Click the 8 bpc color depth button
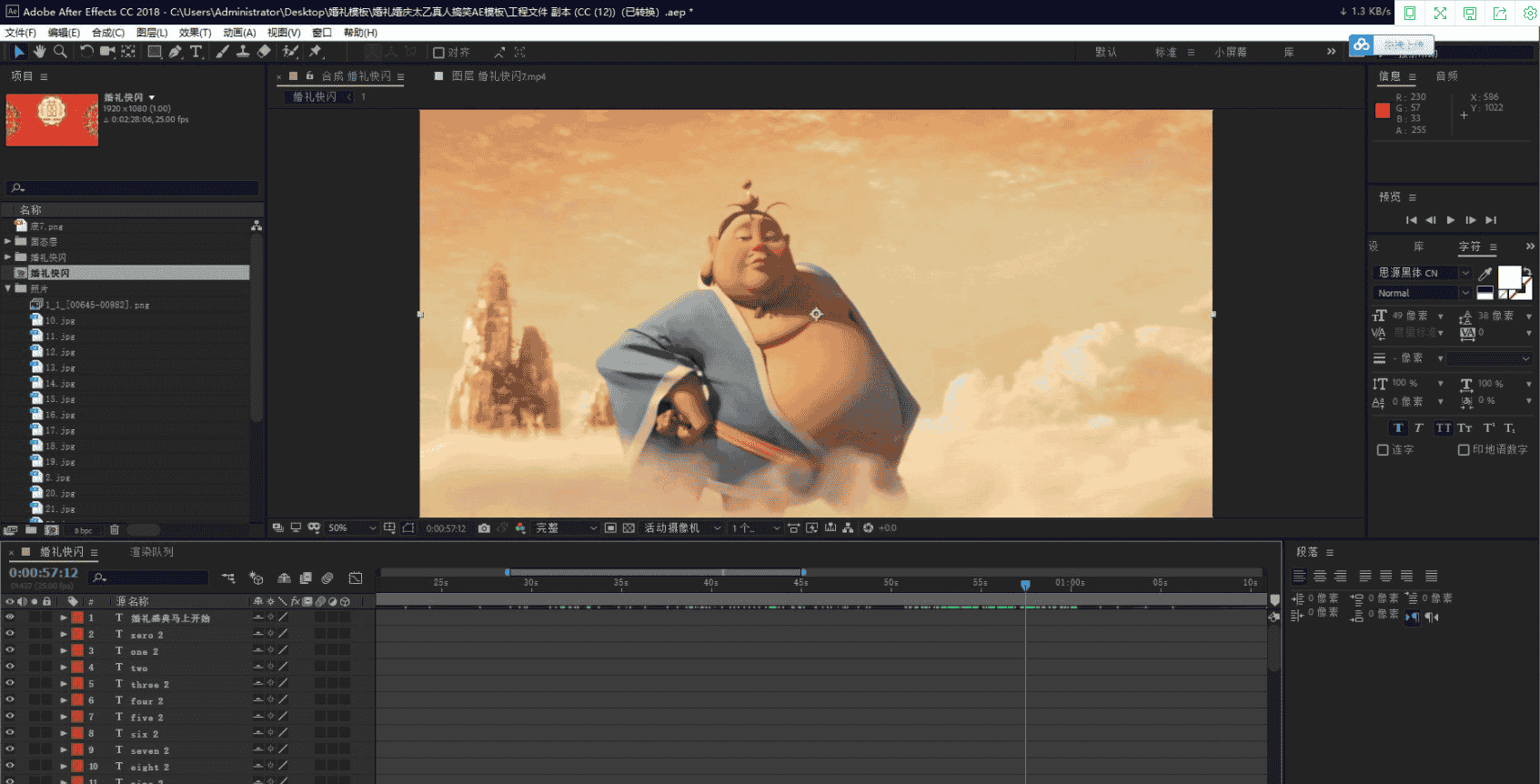This screenshot has height=784, width=1540. click(x=84, y=530)
